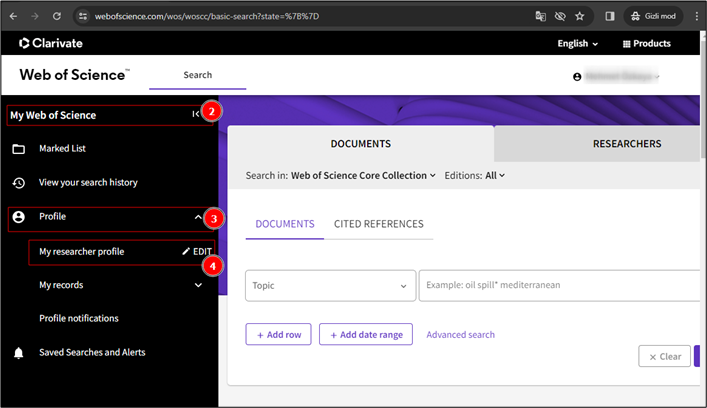Reload the page with the refresh icon
707x408 pixels.
[56, 16]
